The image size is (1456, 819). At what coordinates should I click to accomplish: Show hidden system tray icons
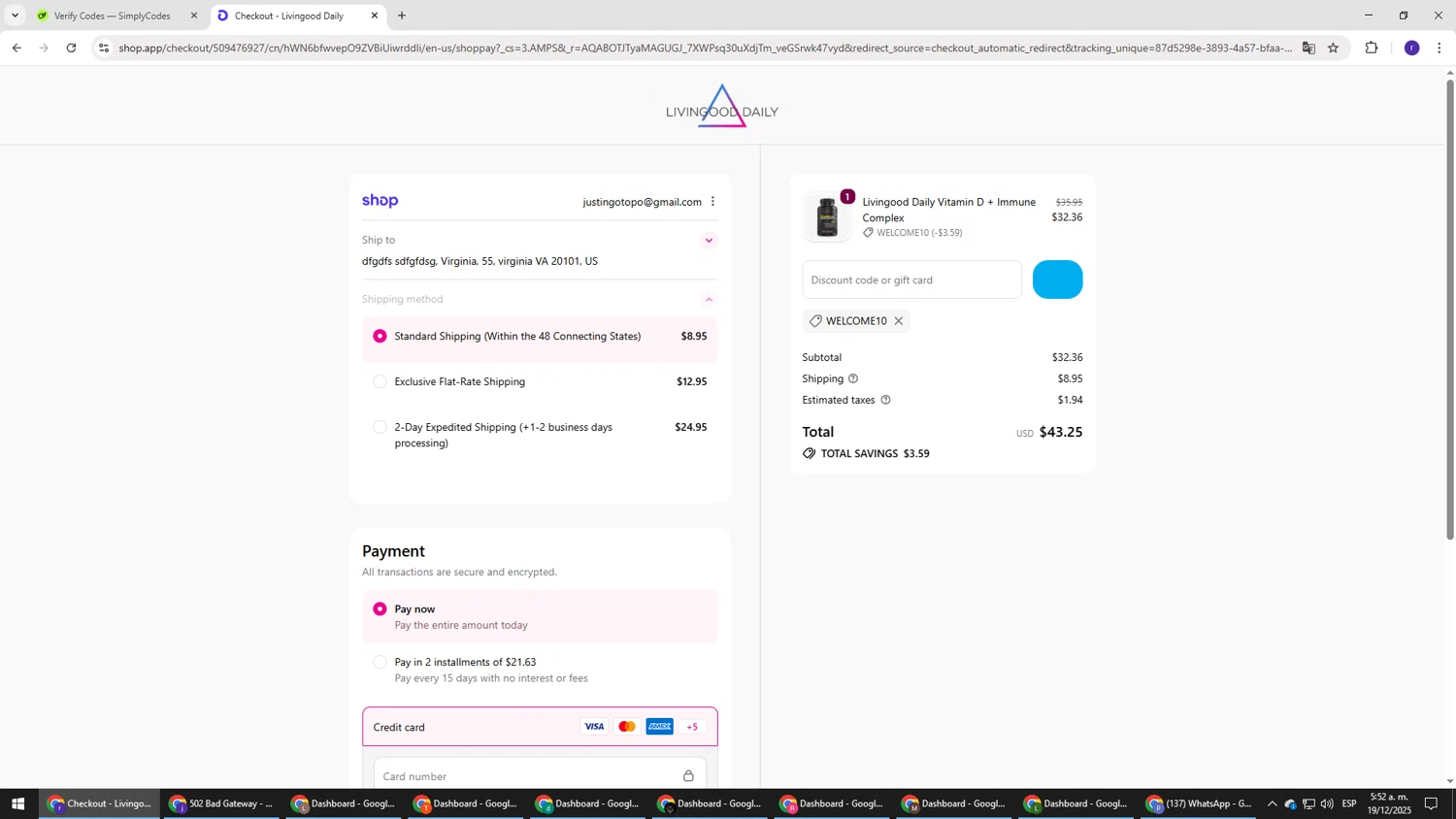1272,803
